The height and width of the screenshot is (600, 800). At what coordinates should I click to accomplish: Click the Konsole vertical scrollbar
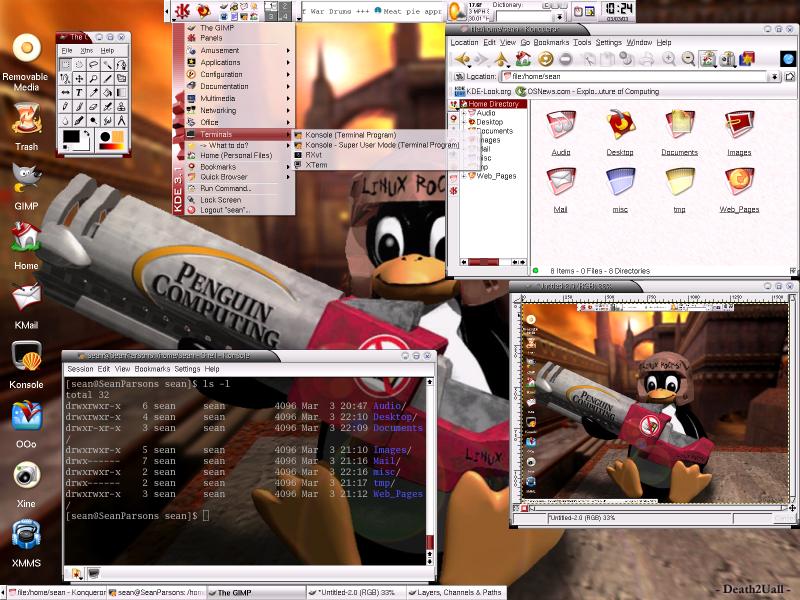(x=430, y=470)
